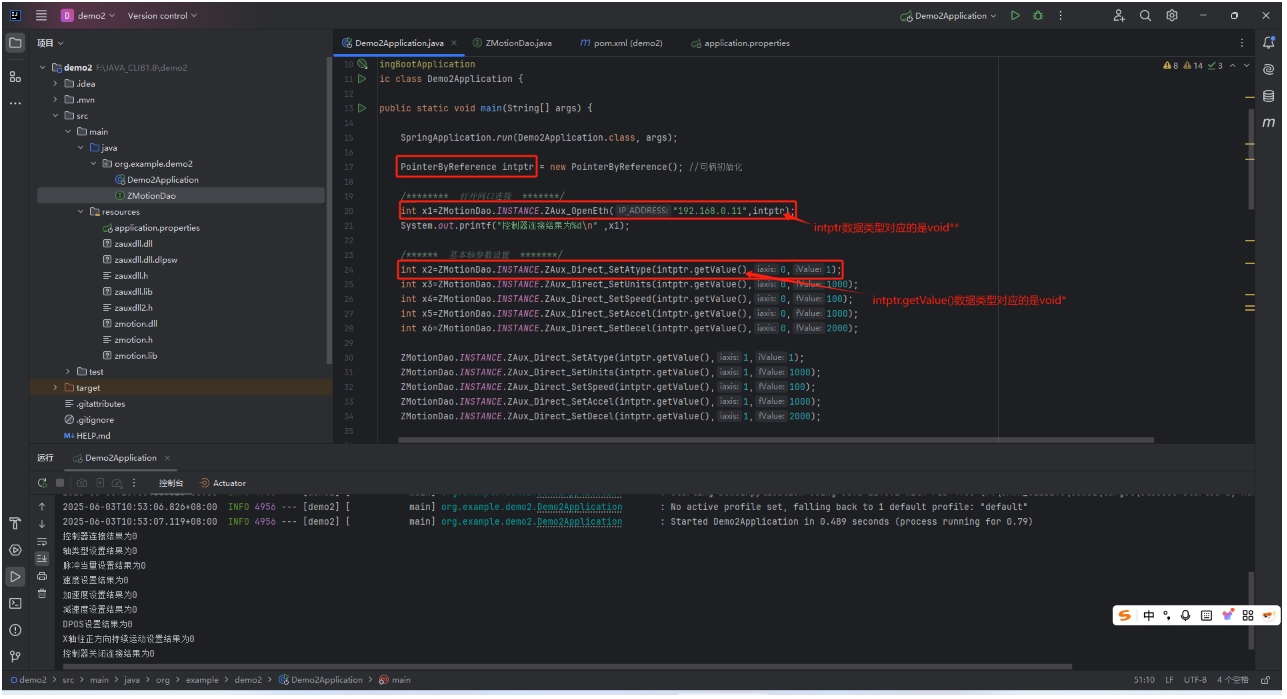Switch to application.properties editor tab
This screenshot has width=1287, height=699.
point(740,43)
